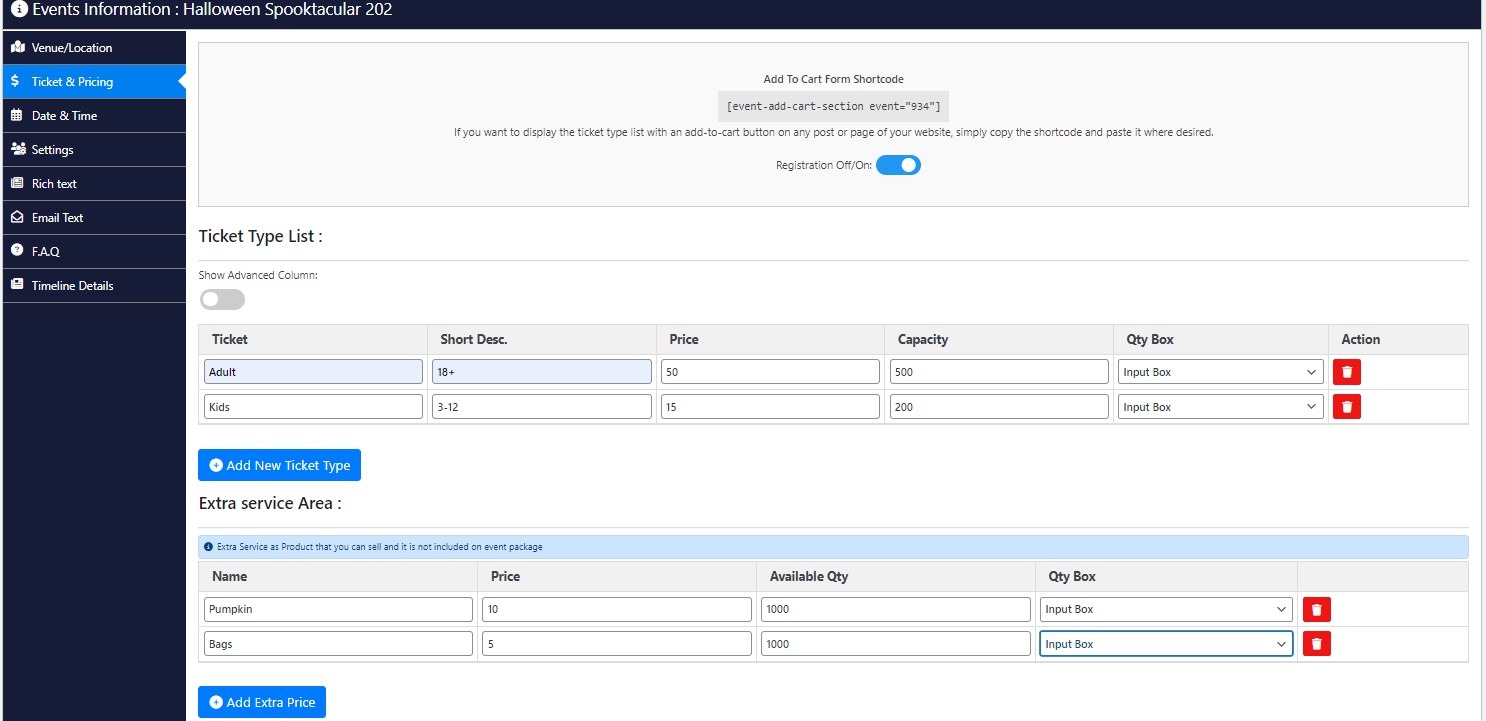
Task: Click the info icon in header
Action: point(19,10)
